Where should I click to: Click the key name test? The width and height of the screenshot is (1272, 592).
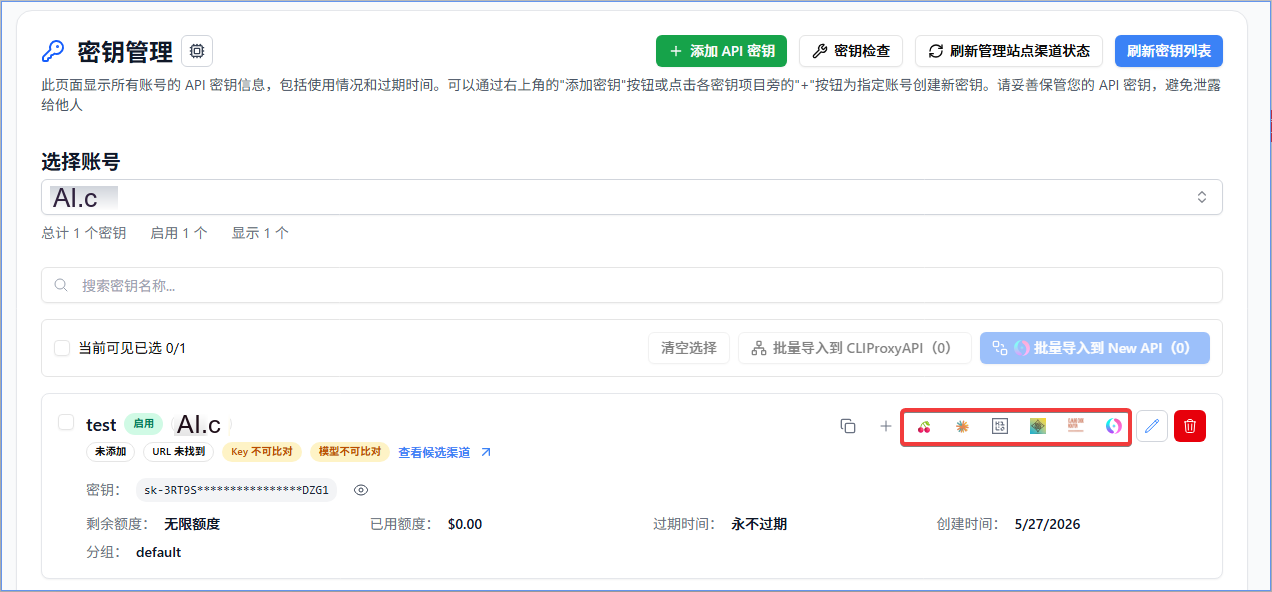[101, 425]
